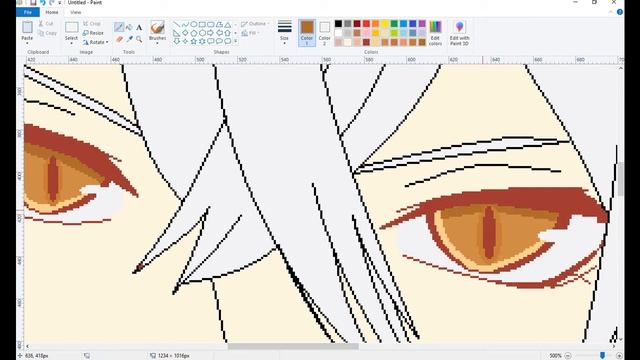
Task: Pick the red color swatch
Action: (x=366, y=24)
